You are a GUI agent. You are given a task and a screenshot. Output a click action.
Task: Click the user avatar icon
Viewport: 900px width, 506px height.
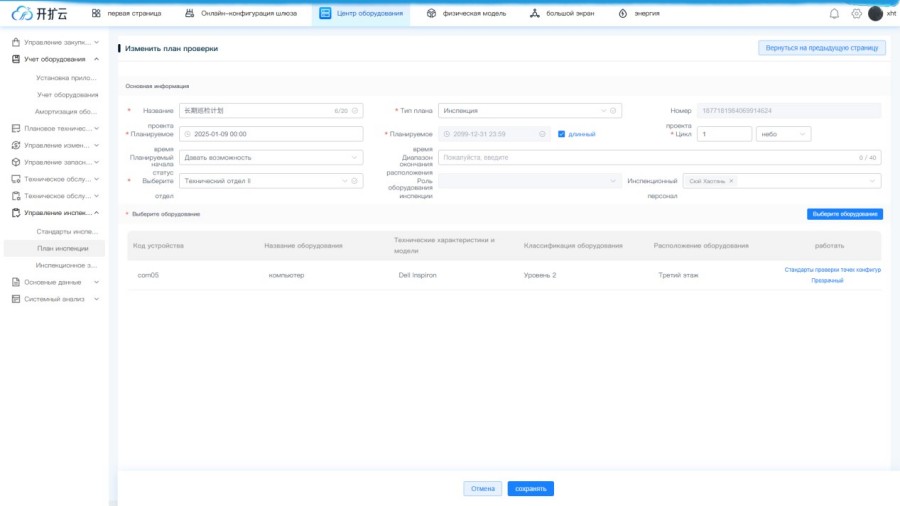pos(875,13)
